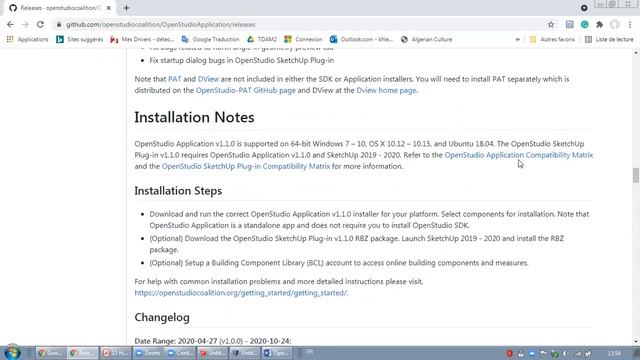Switch to OpenStudio taskbar window
This screenshot has width=640, height=360.
(277, 353)
